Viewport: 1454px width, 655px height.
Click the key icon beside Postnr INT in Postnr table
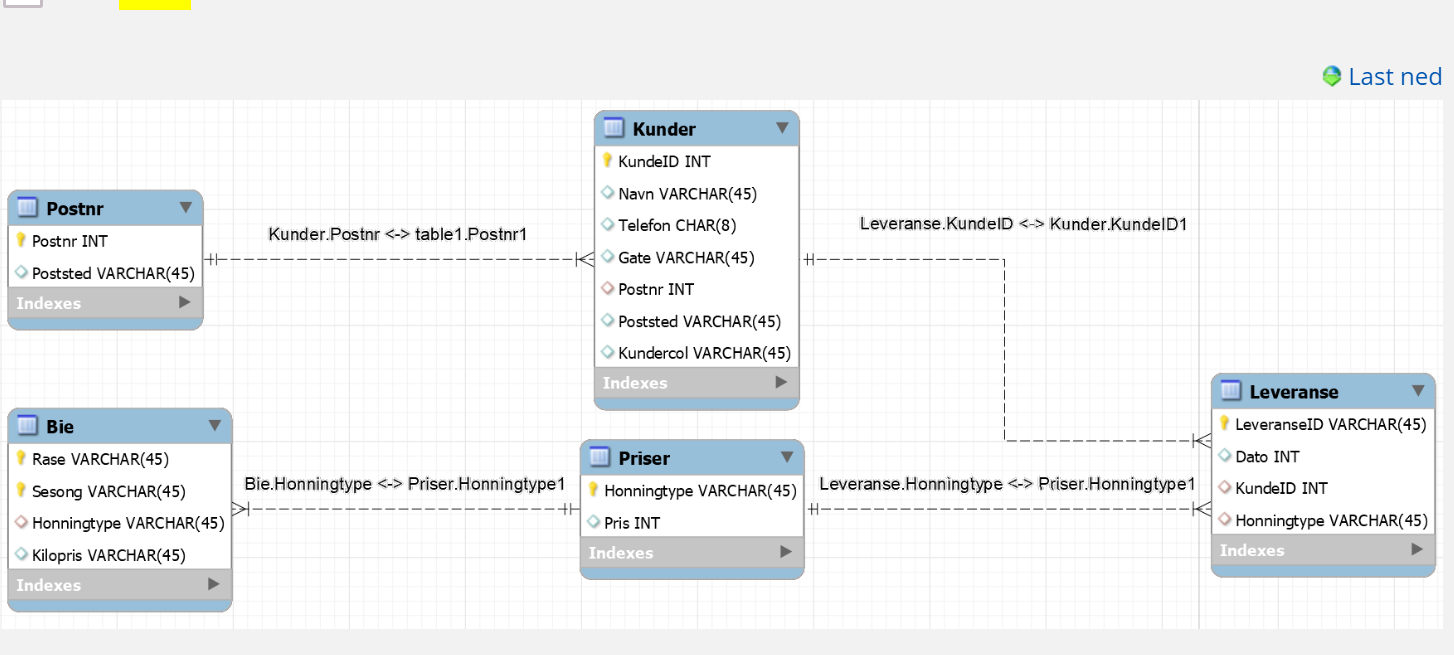click(x=21, y=241)
